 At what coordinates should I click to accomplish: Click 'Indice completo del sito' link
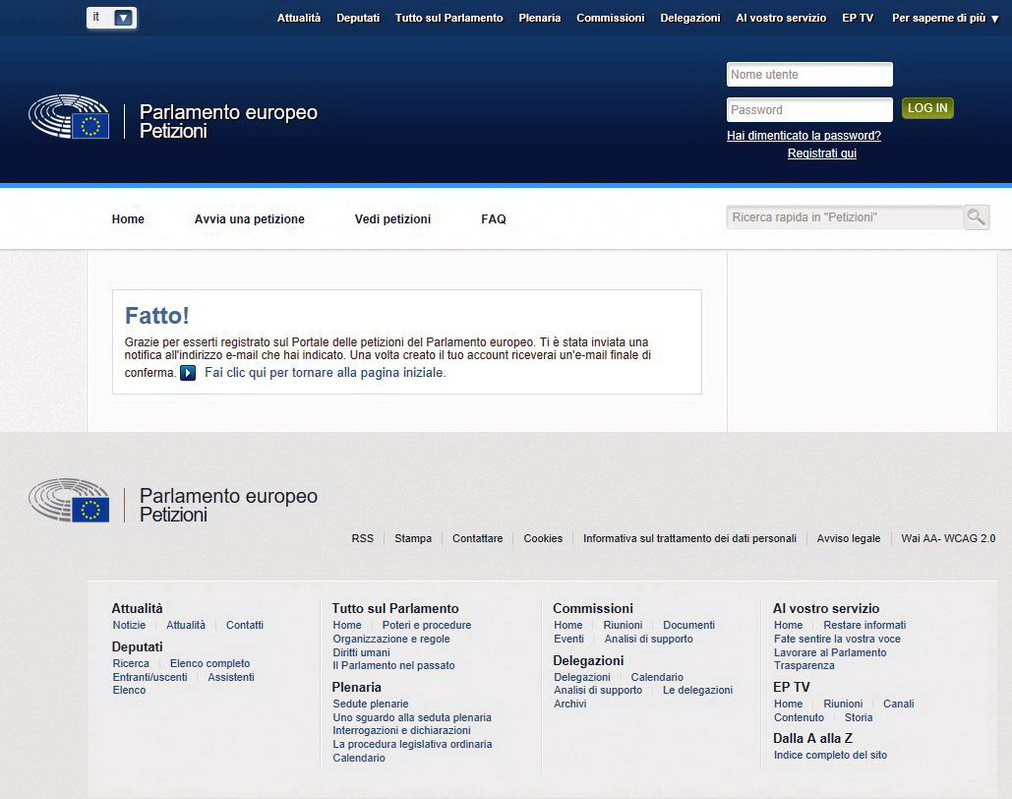coord(830,755)
